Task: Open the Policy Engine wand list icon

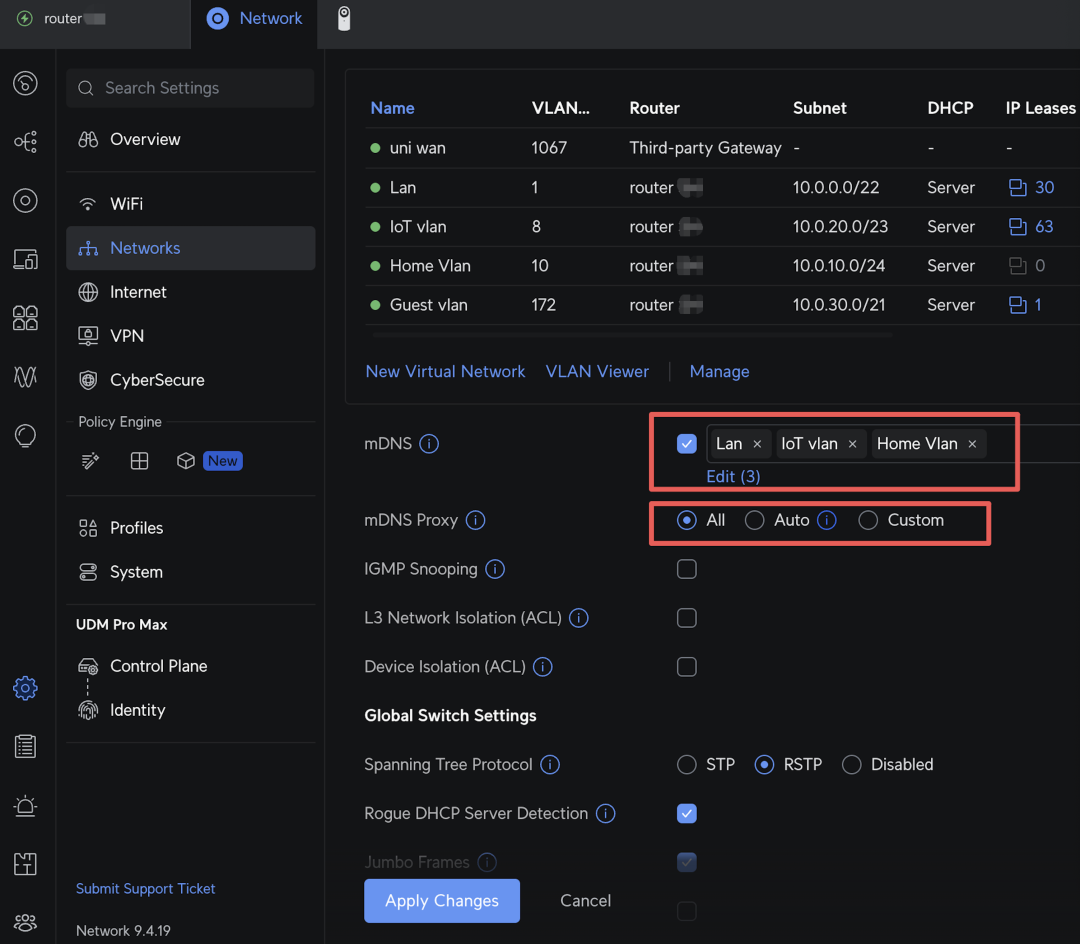Action: click(x=90, y=461)
